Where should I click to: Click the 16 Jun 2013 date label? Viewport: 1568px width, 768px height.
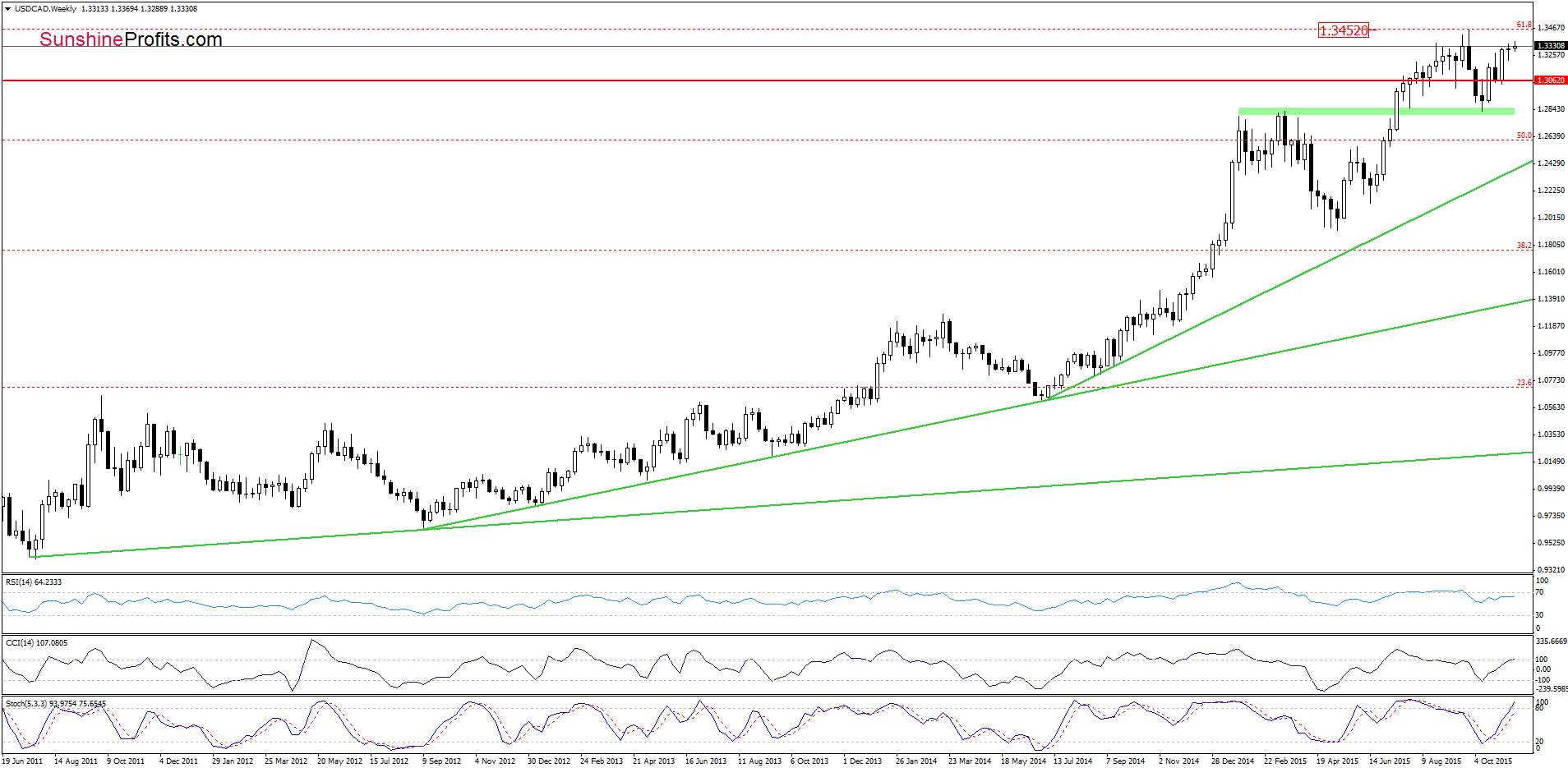pos(706,761)
